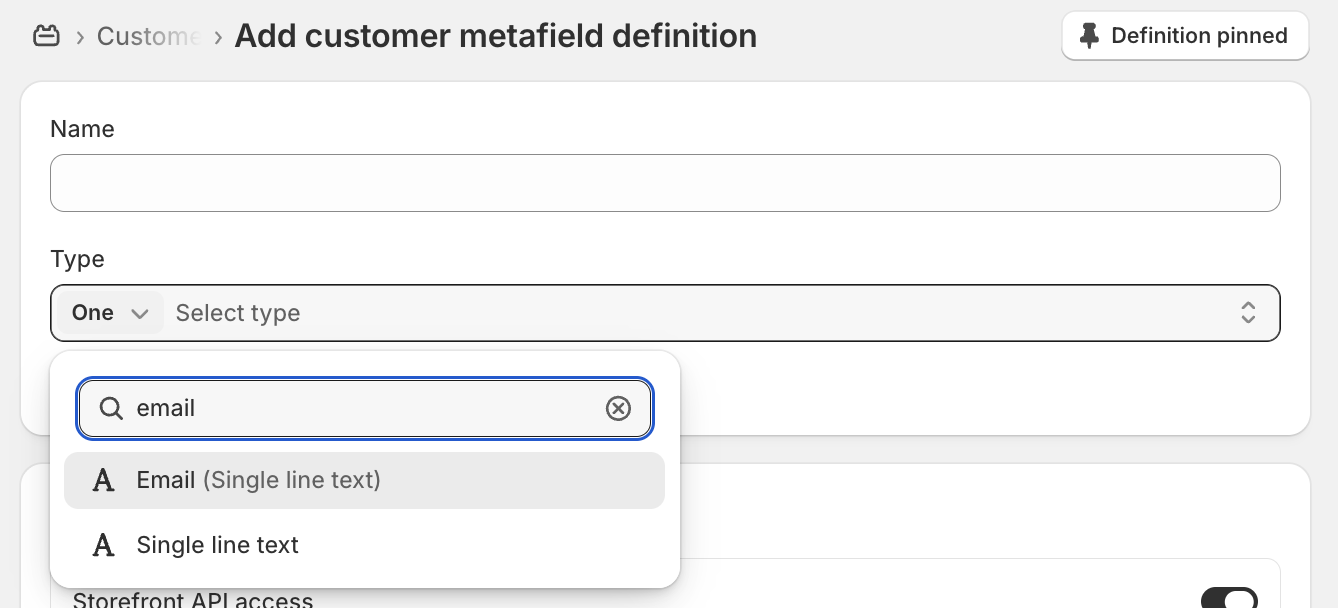The width and height of the screenshot is (1338, 608).
Task: Open the Select type combo box
Action: [665, 313]
